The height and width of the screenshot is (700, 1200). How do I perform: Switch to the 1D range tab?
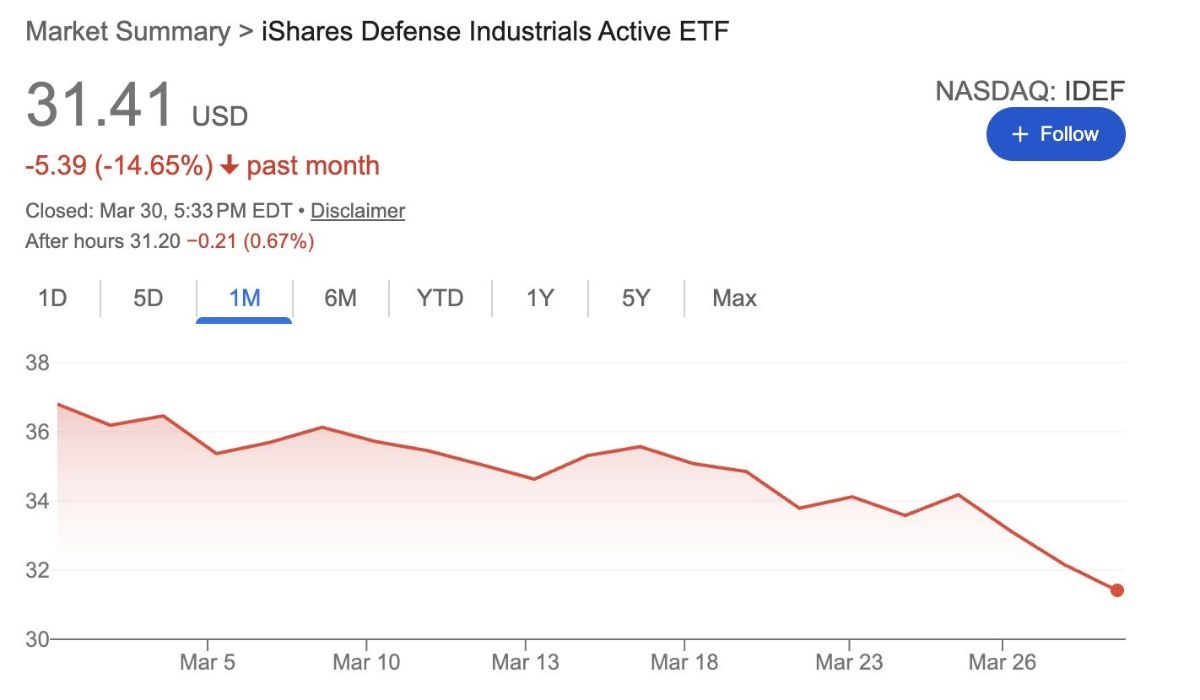(x=52, y=298)
